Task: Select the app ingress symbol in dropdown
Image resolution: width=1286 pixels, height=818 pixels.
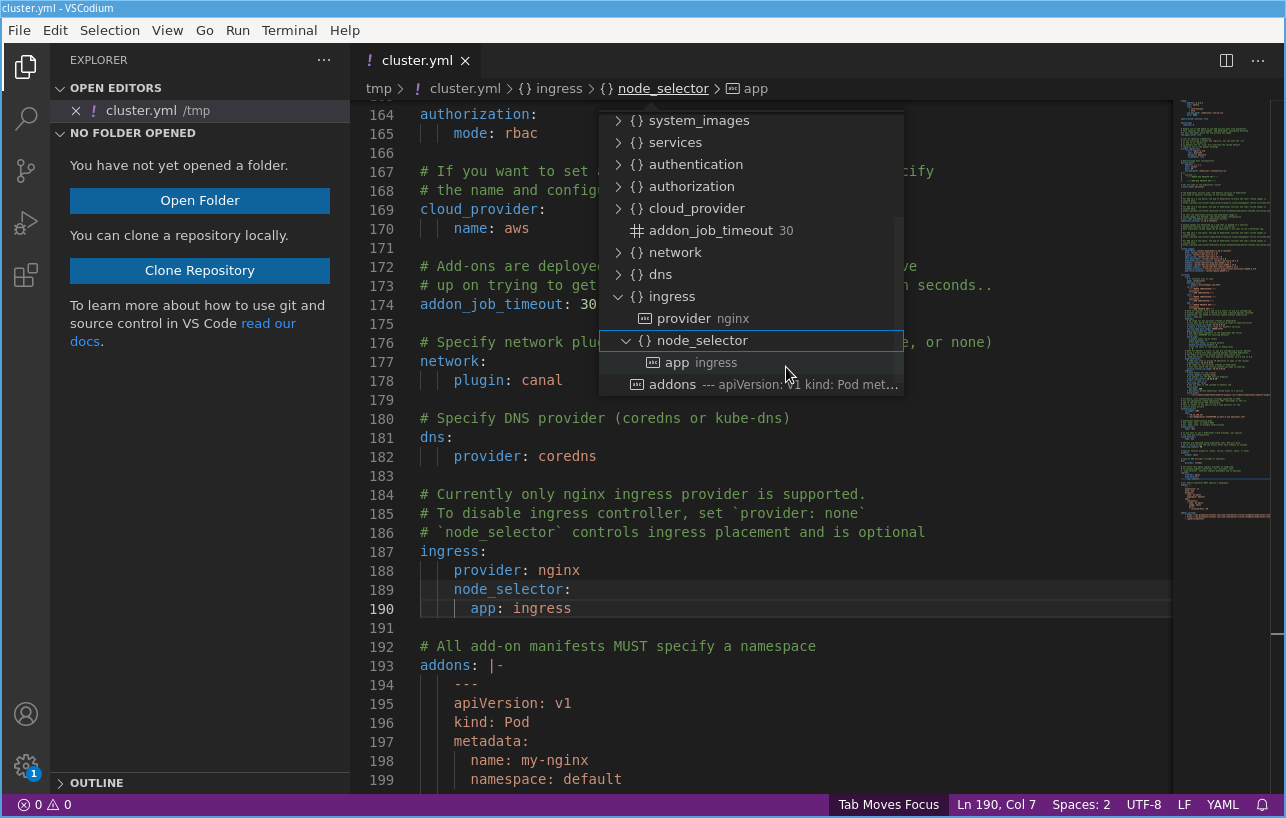Action: (751, 363)
